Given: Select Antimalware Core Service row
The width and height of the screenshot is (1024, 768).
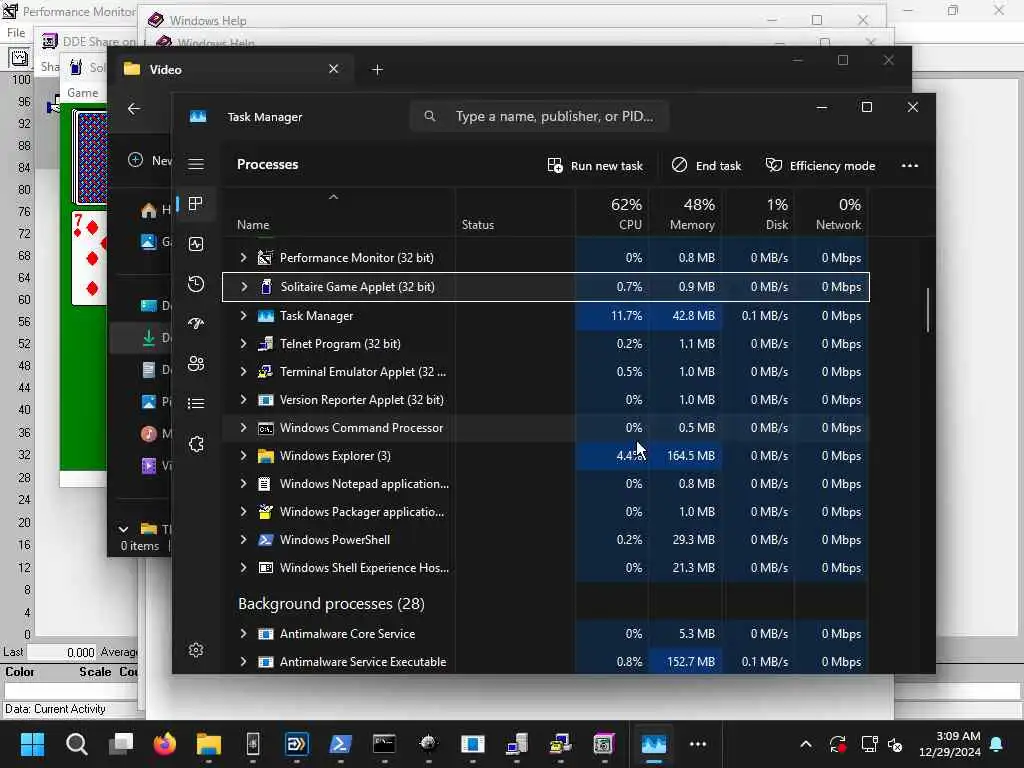Looking at the screenshot, I should 545,634.
